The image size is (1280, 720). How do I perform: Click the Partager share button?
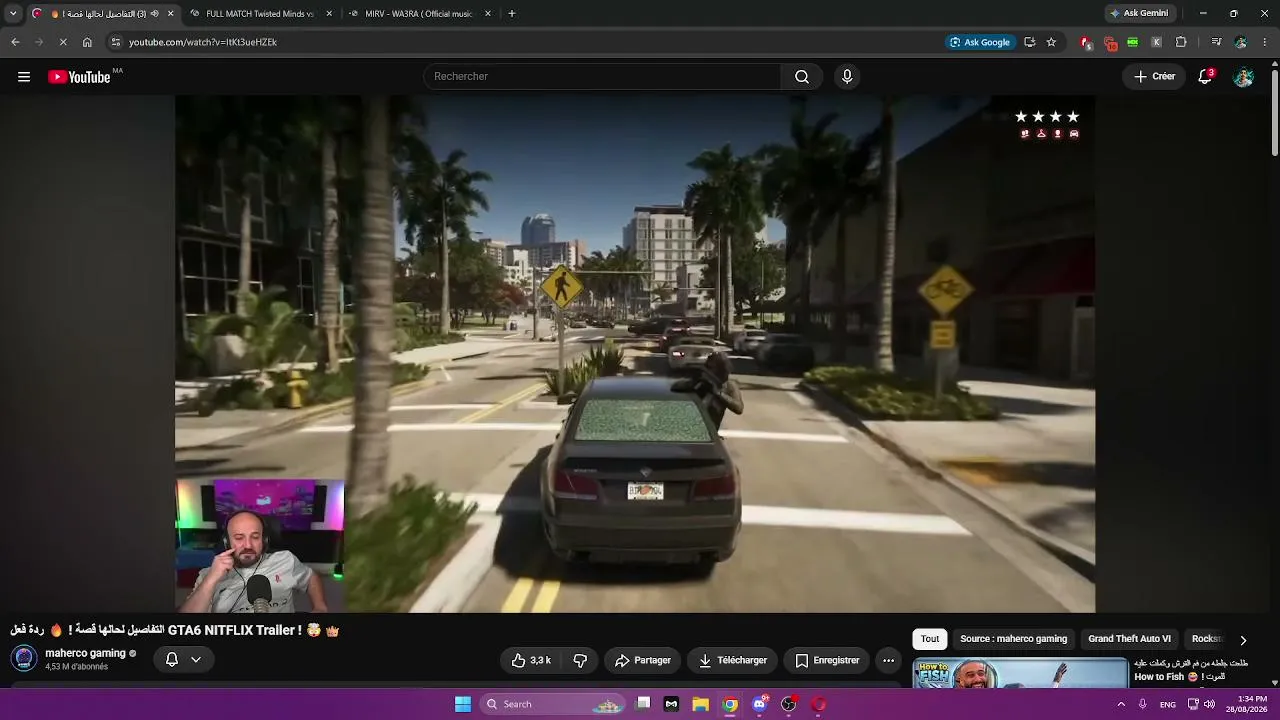coord(643,660)
